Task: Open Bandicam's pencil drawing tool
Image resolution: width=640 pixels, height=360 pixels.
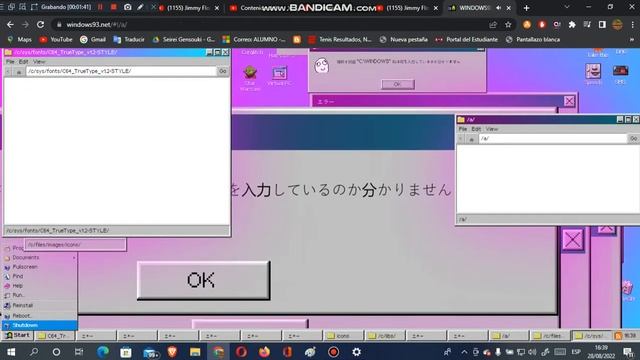Action: pos(140,7)
